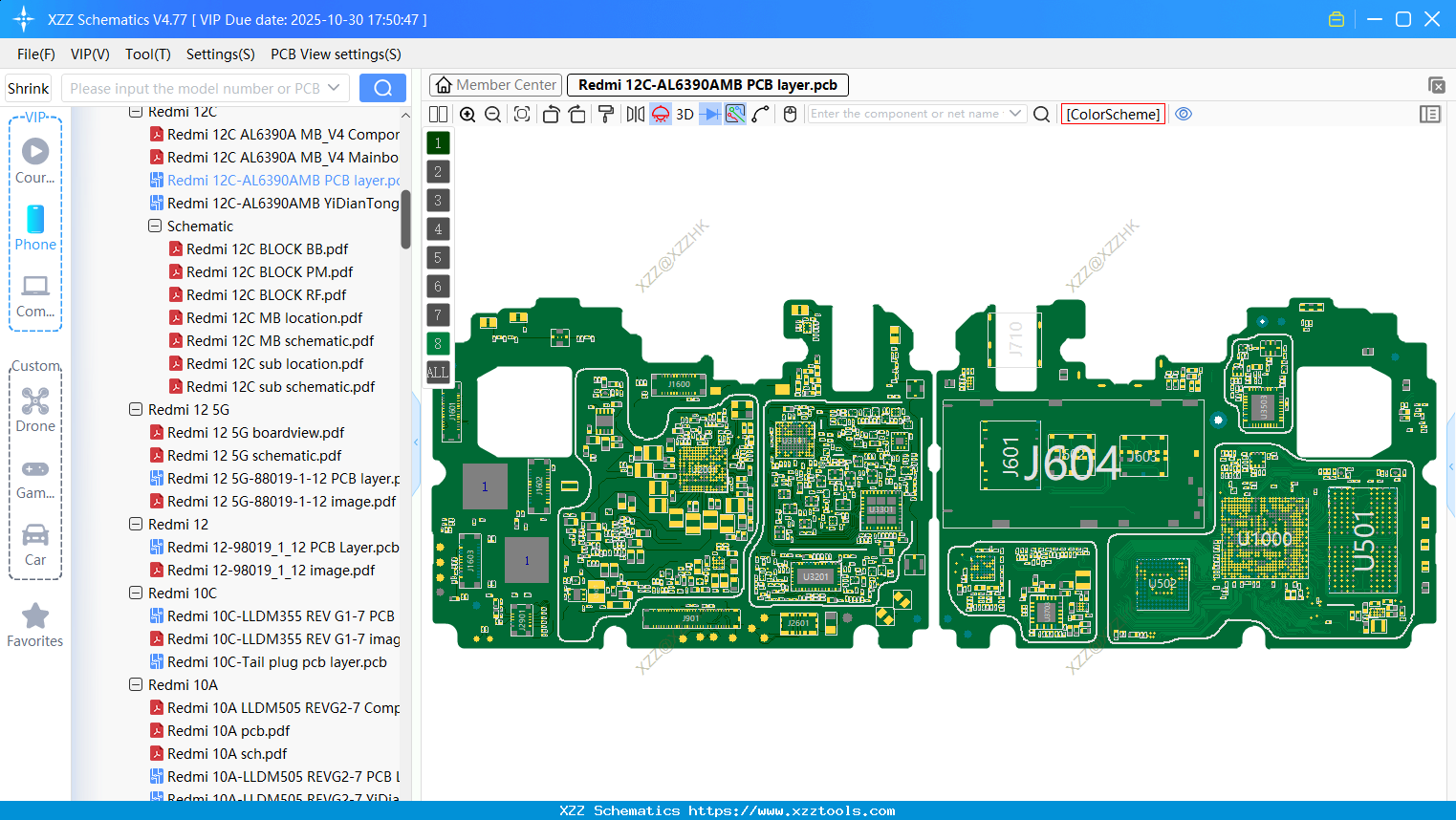Click the Shrink sidebar button
This screenshot has height=820, width=1456.
click(28, 88)
